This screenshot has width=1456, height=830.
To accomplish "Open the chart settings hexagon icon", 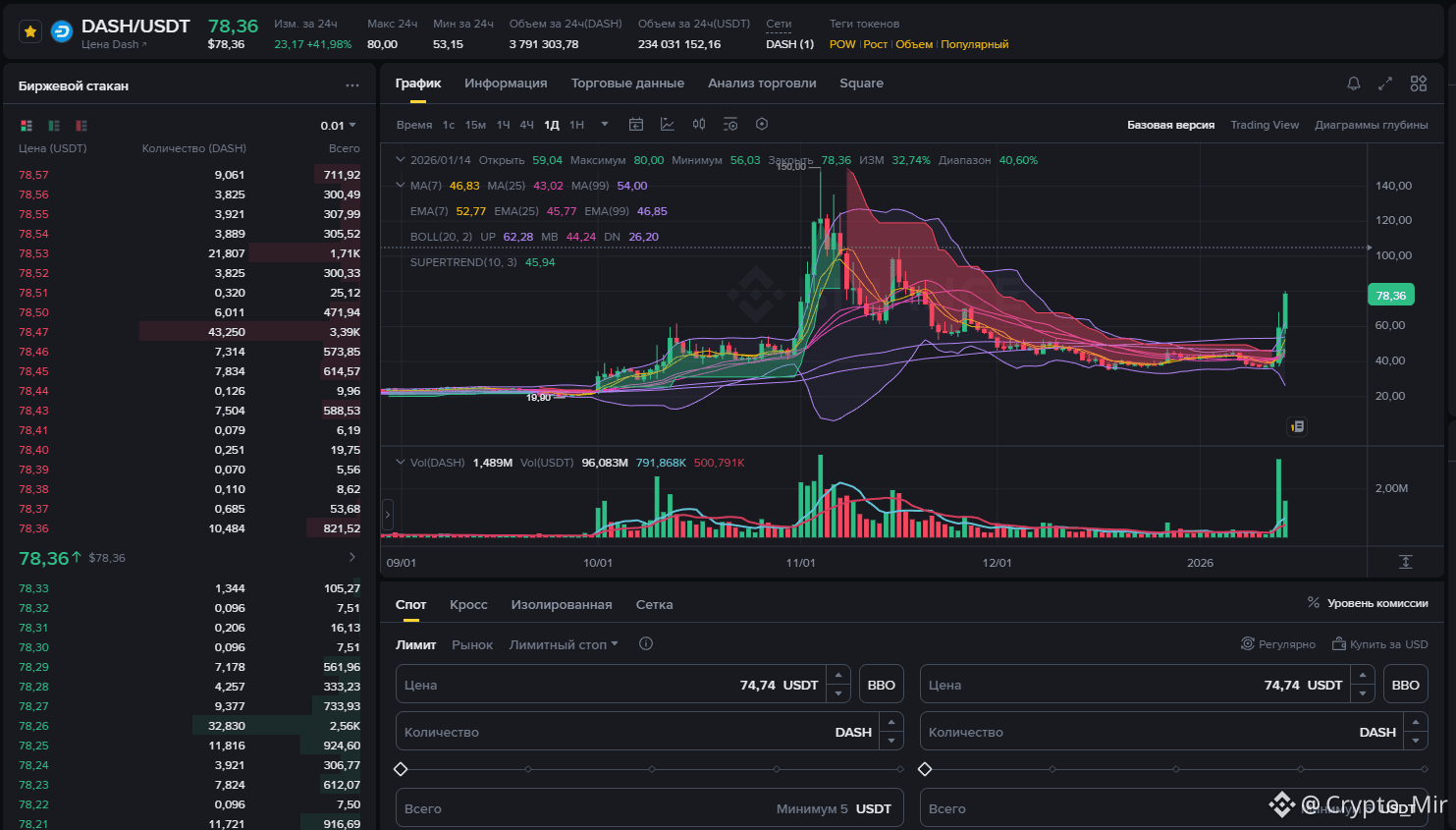I will (x=762, y=124).
